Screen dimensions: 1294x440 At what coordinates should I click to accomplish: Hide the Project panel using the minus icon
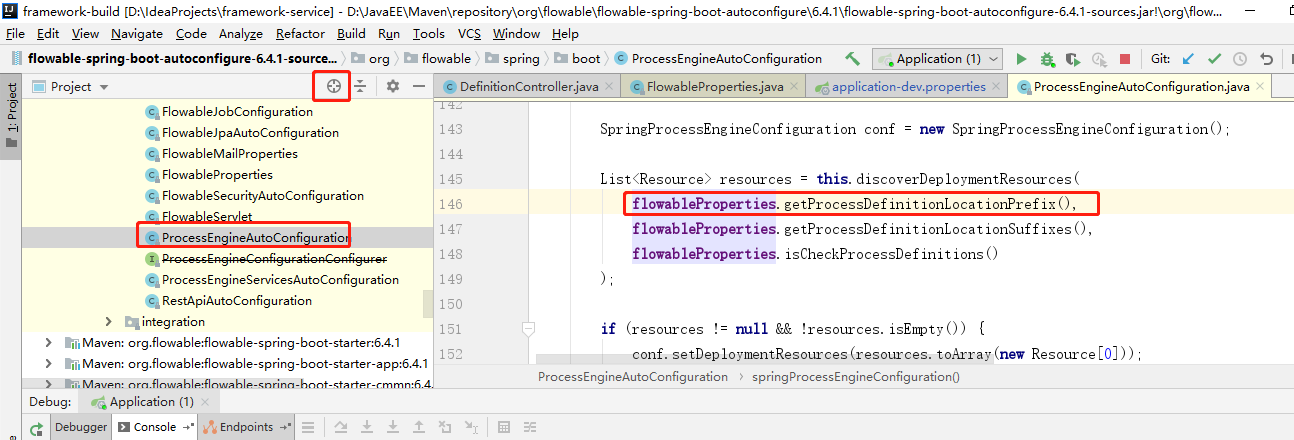[x=419, y=87]
